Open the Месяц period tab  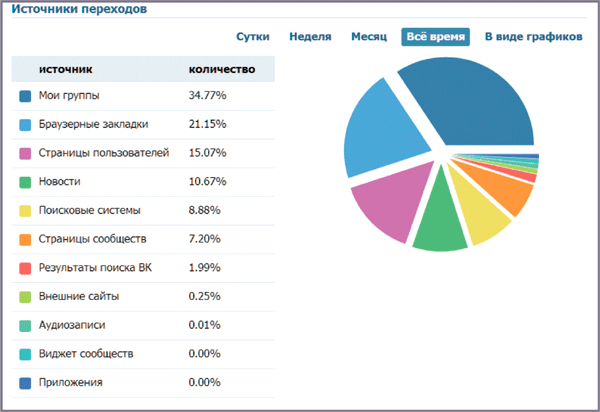point(369,37)
